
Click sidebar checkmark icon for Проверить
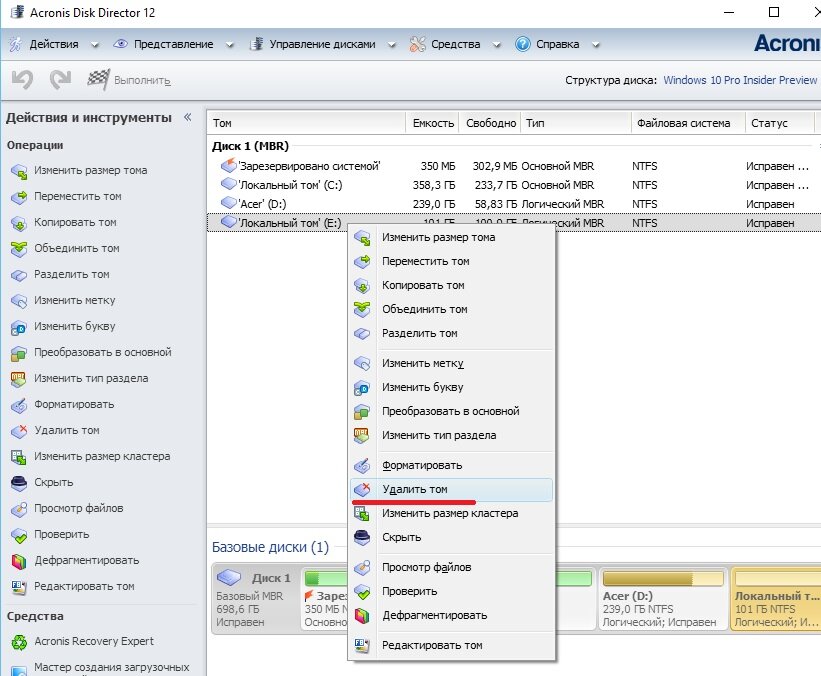tap(19, 535)
